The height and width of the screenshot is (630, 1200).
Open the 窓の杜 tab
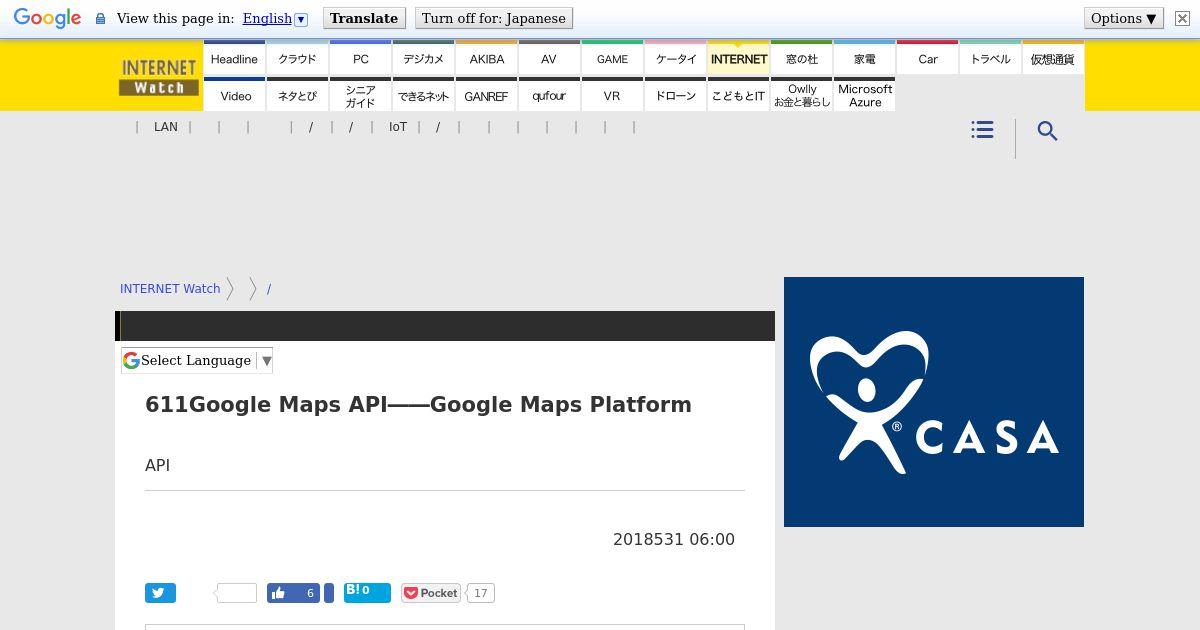[x=801, y=58]
